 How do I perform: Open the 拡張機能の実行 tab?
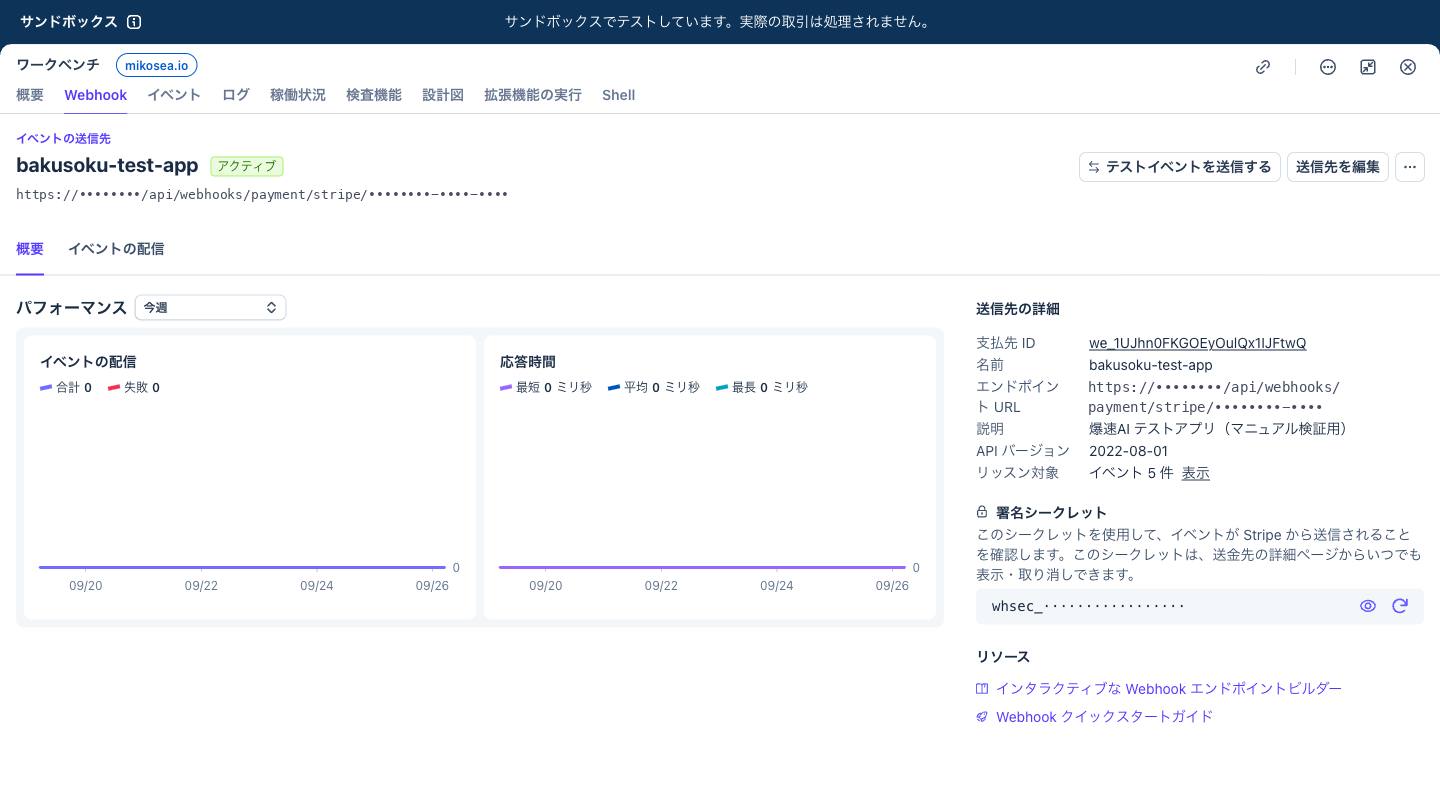[x=533, y=95]
